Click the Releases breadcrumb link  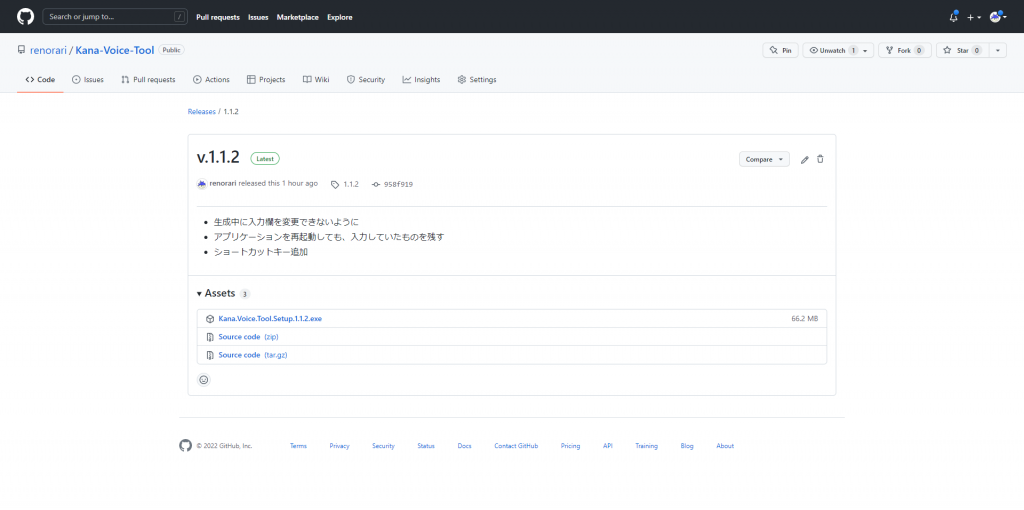click(201, 112)
